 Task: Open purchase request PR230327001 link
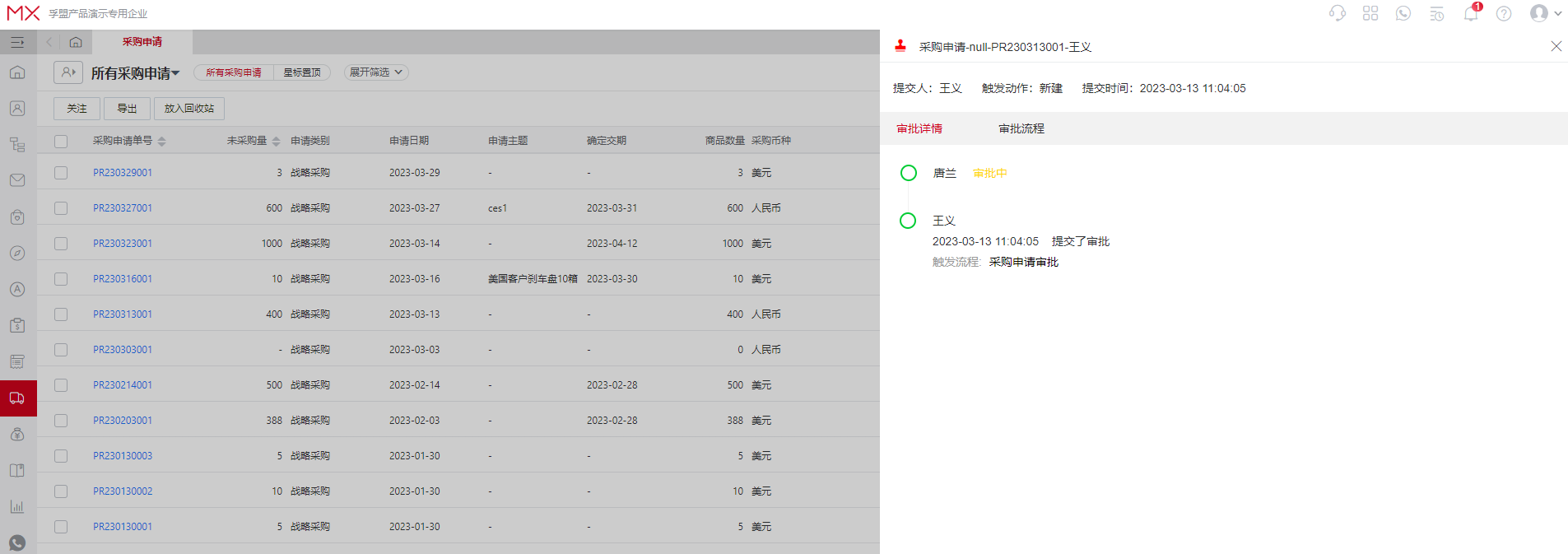[x=123, y=208]
